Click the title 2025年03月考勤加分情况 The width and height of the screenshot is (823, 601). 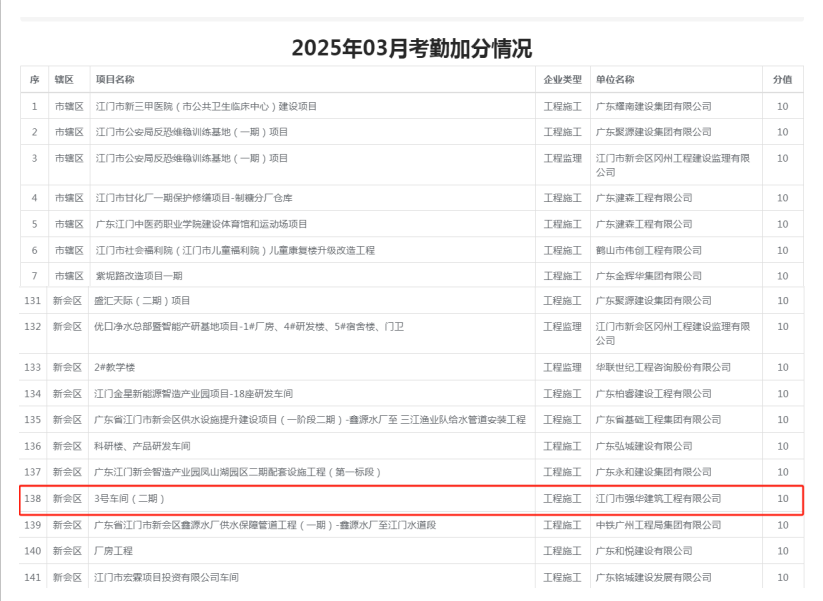point(412,48)
